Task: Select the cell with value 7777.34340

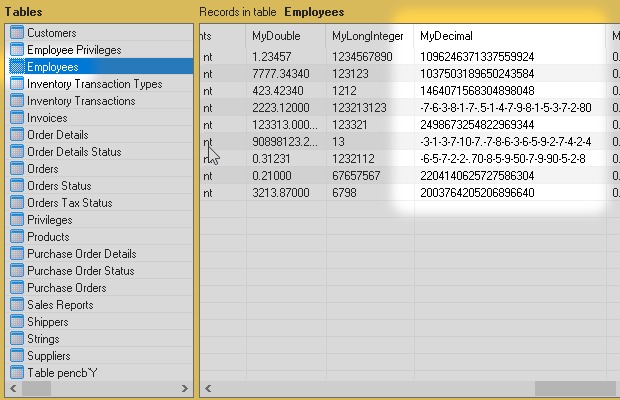Action: [x=283, y=74]
